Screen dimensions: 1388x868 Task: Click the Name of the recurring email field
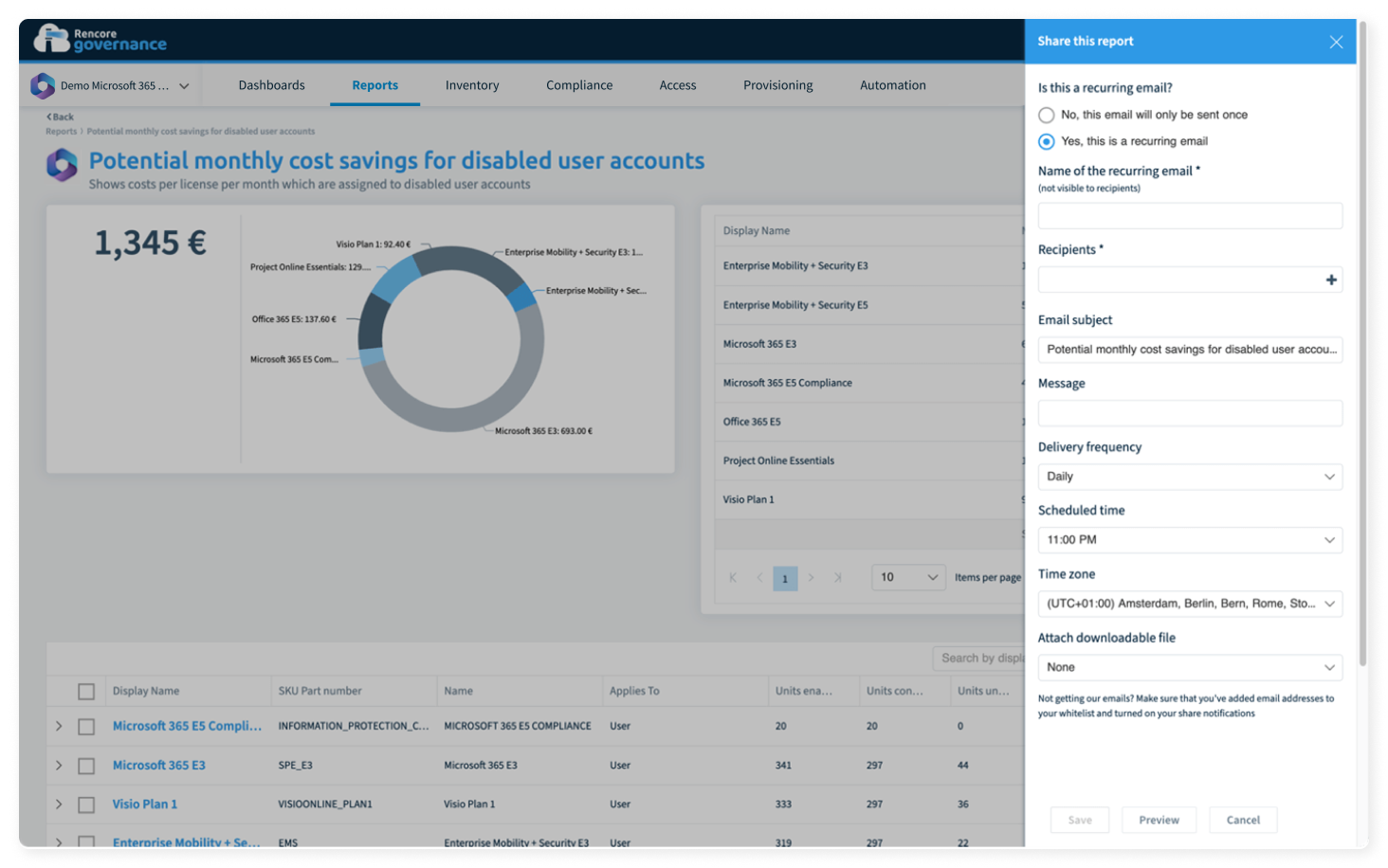click(1190, 216)
